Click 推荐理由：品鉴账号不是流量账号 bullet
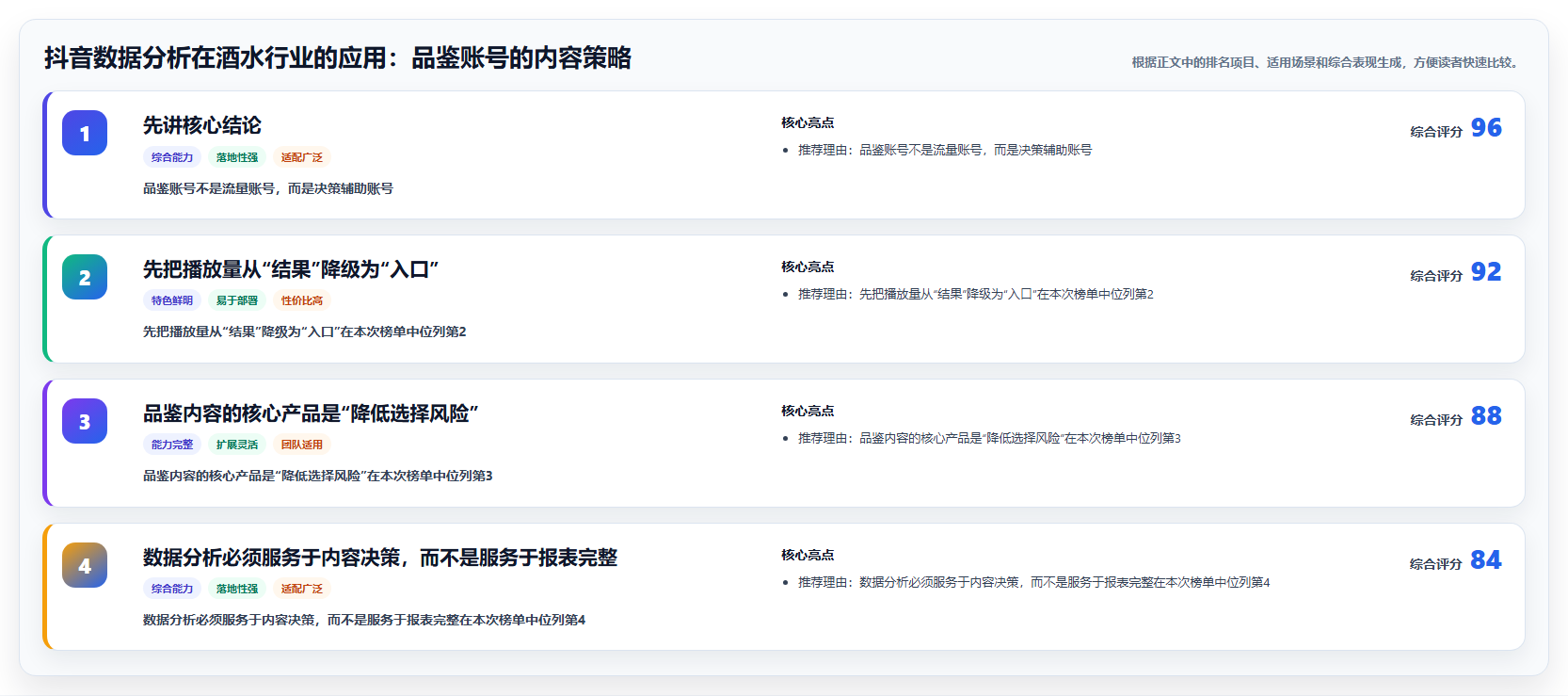Screen dimensions: 1568x696 pyautogui.click(x=945, y=150)
